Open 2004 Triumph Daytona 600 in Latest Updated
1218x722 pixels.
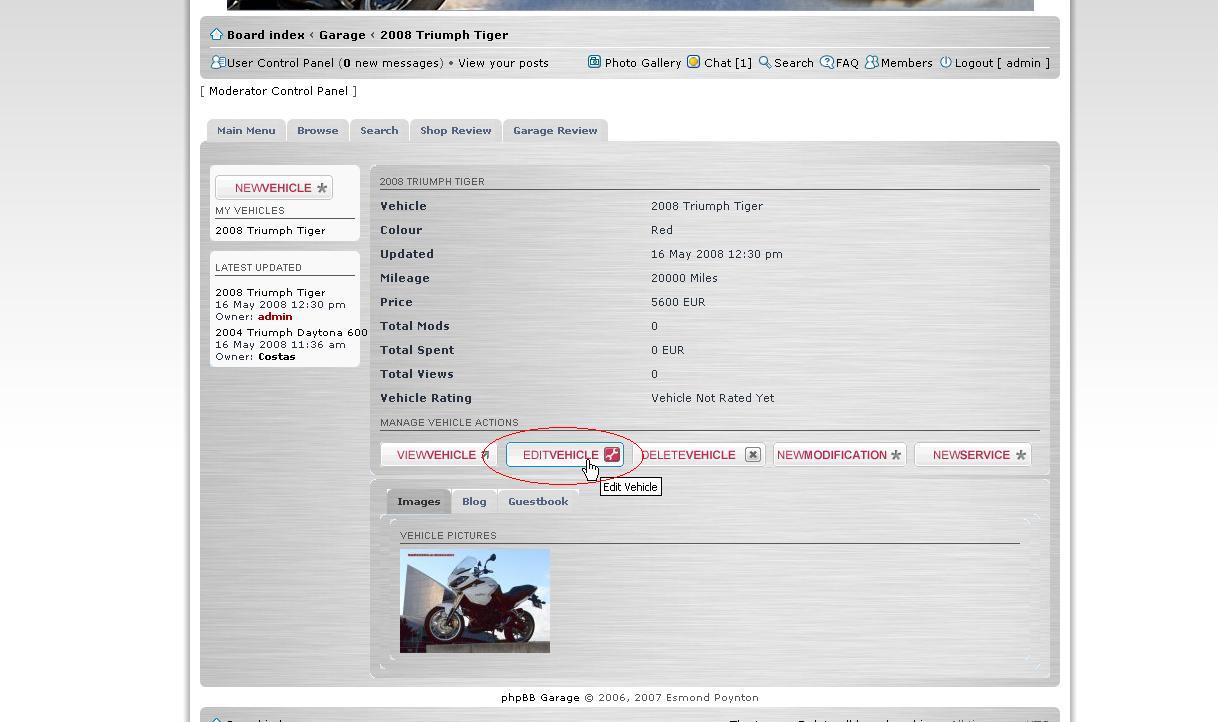(x=291, y=333)
